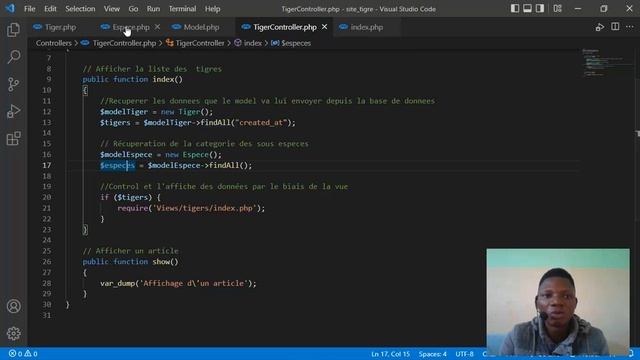Open the Terminal menu
The width and height of the screenshot is (640, 360).
click(x=182, y=9)
